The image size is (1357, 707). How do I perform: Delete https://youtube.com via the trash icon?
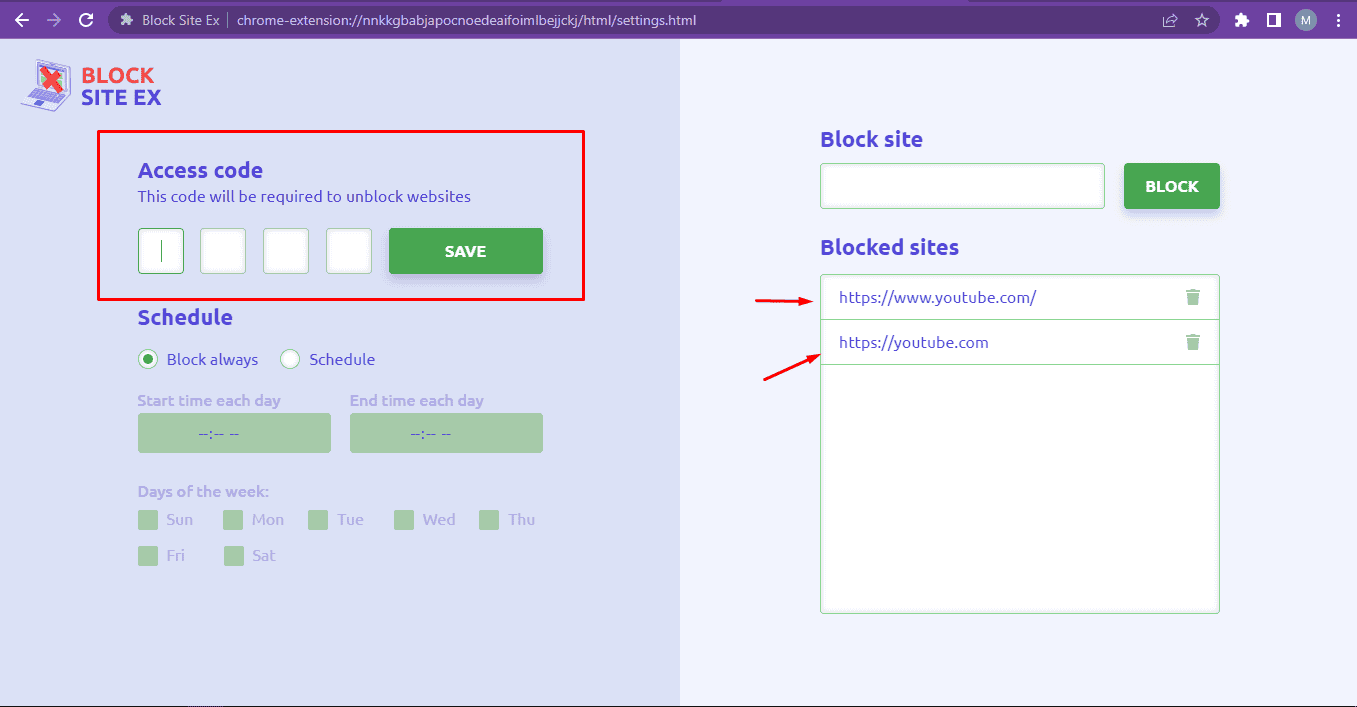[1192, 341]
